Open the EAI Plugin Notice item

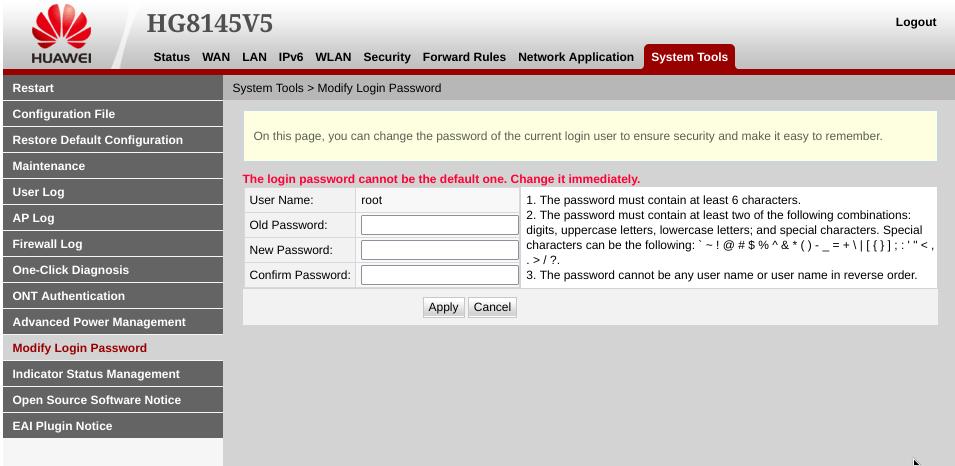pyautogui.click(x=113, y=426)
